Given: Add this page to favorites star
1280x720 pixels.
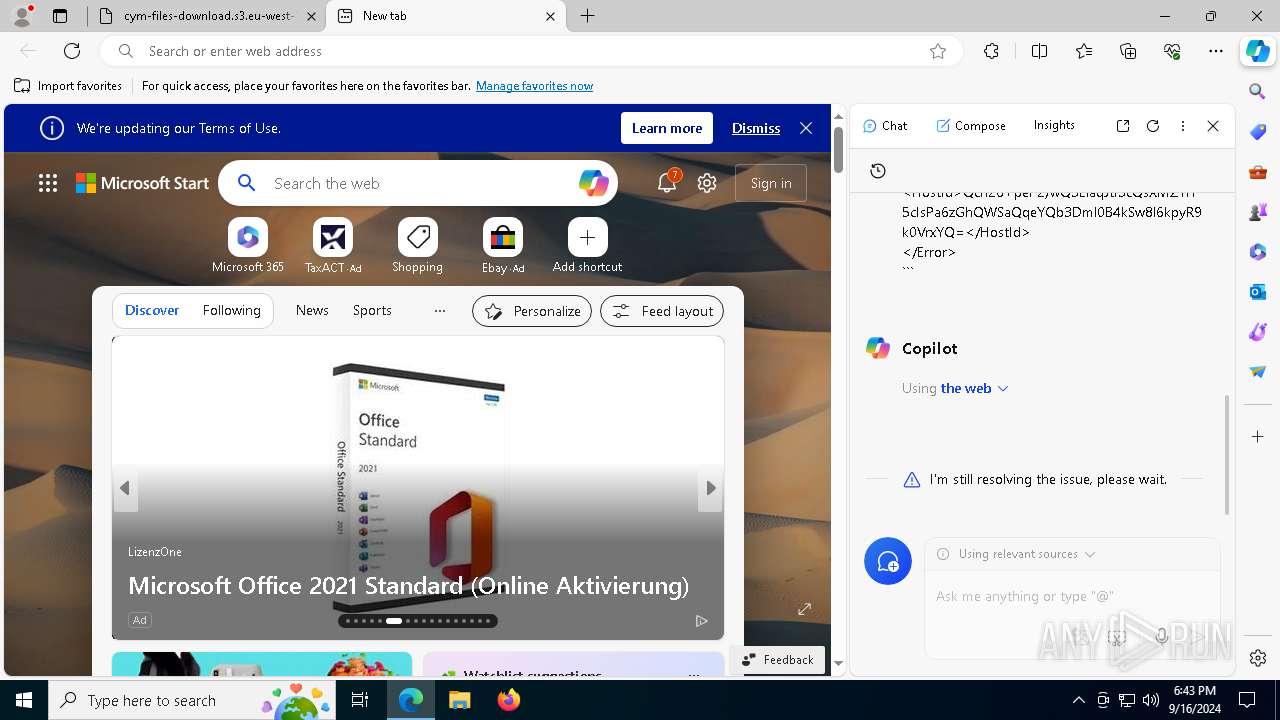Looking at the screenshot, I should tap(938, 51).
